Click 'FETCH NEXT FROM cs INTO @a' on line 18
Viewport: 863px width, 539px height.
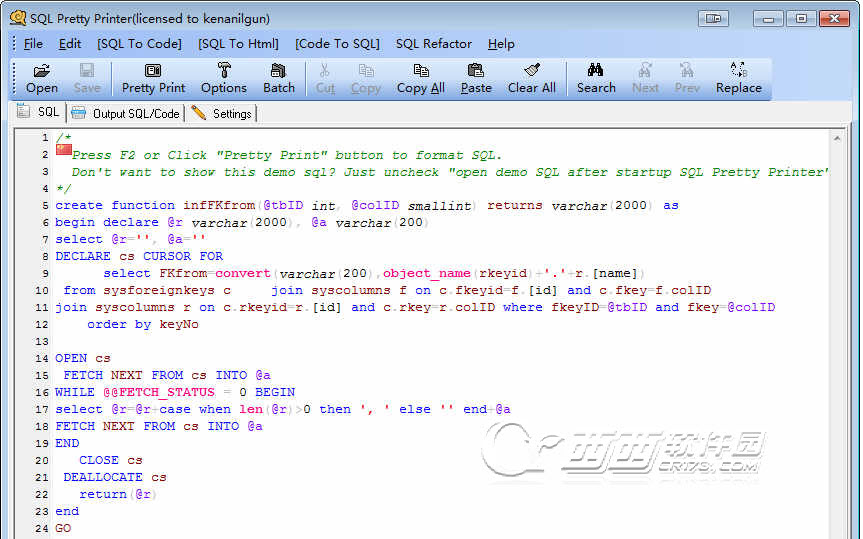click(x=159, y=426)
